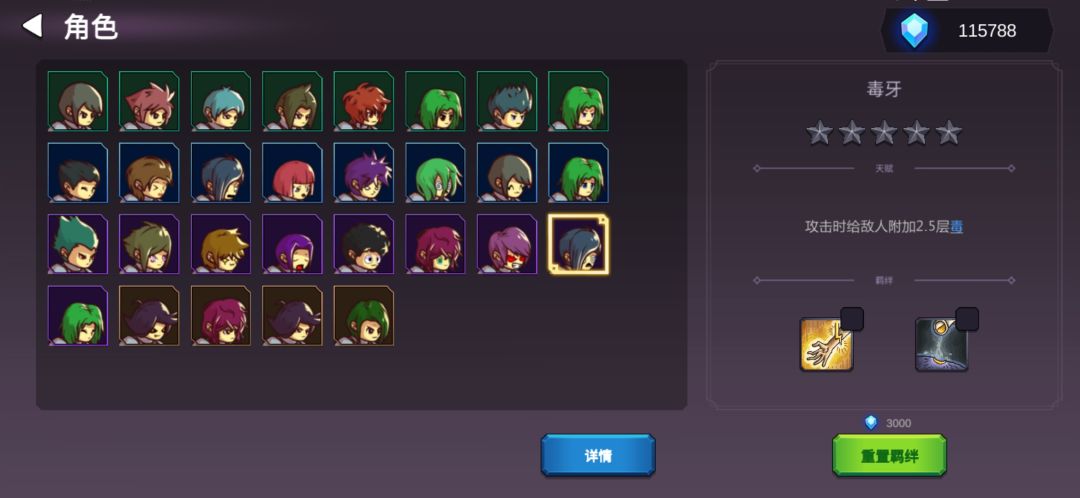Pick the green-haired character in gold frame

click(364, 316)
